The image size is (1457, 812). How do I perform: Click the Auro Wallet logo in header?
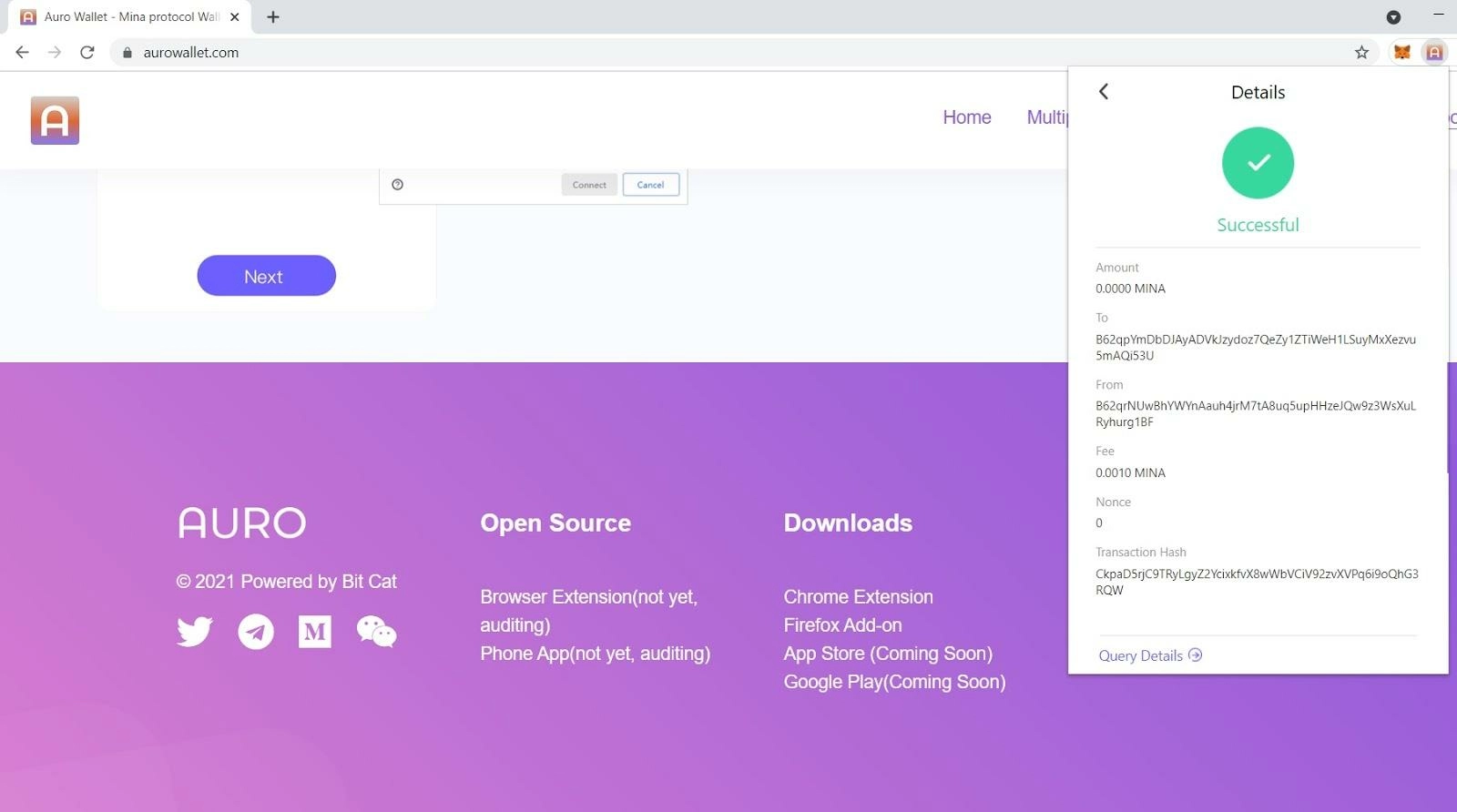pos(55,120)
